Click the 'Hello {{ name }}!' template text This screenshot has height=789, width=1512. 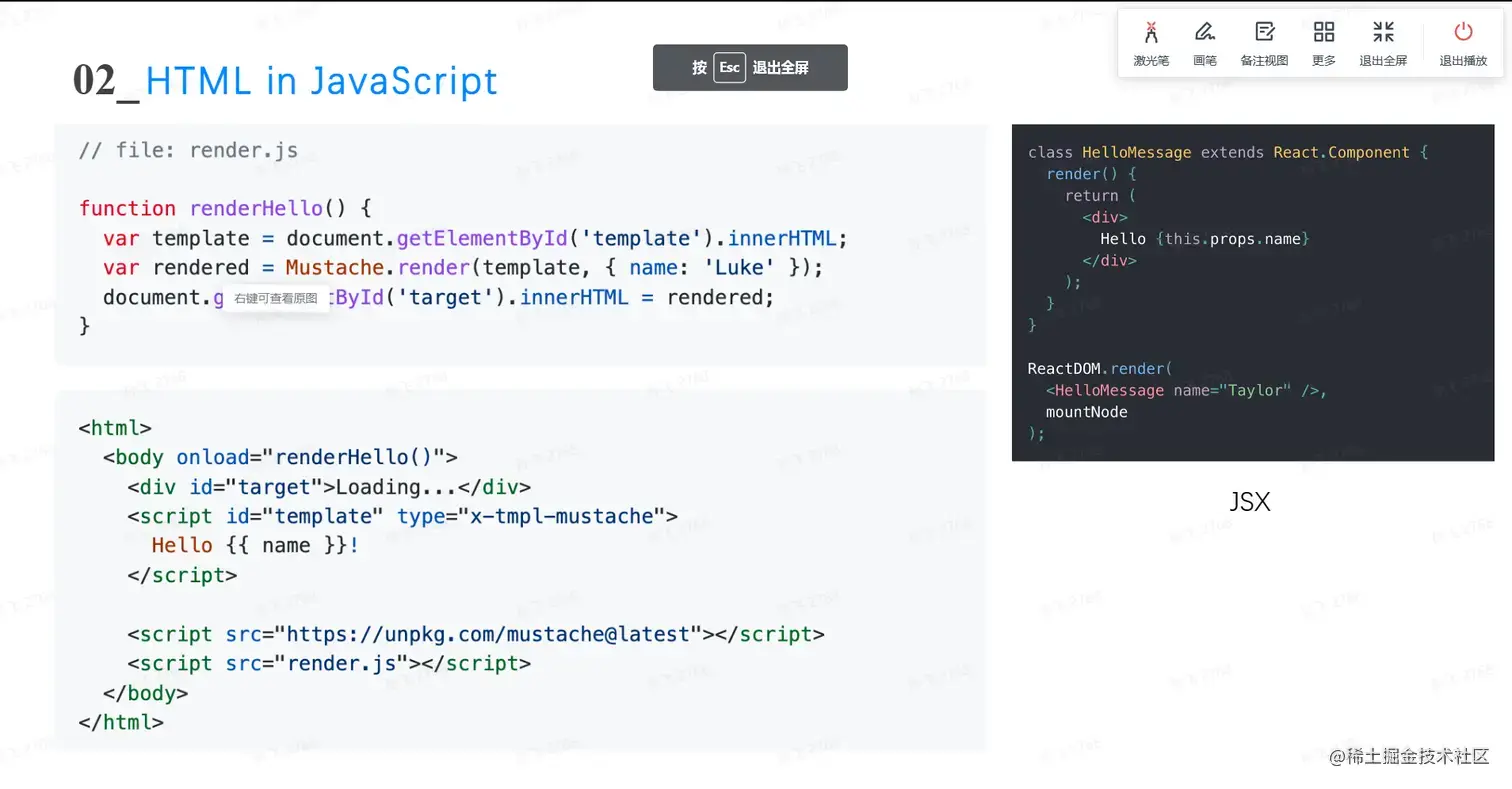255,546
